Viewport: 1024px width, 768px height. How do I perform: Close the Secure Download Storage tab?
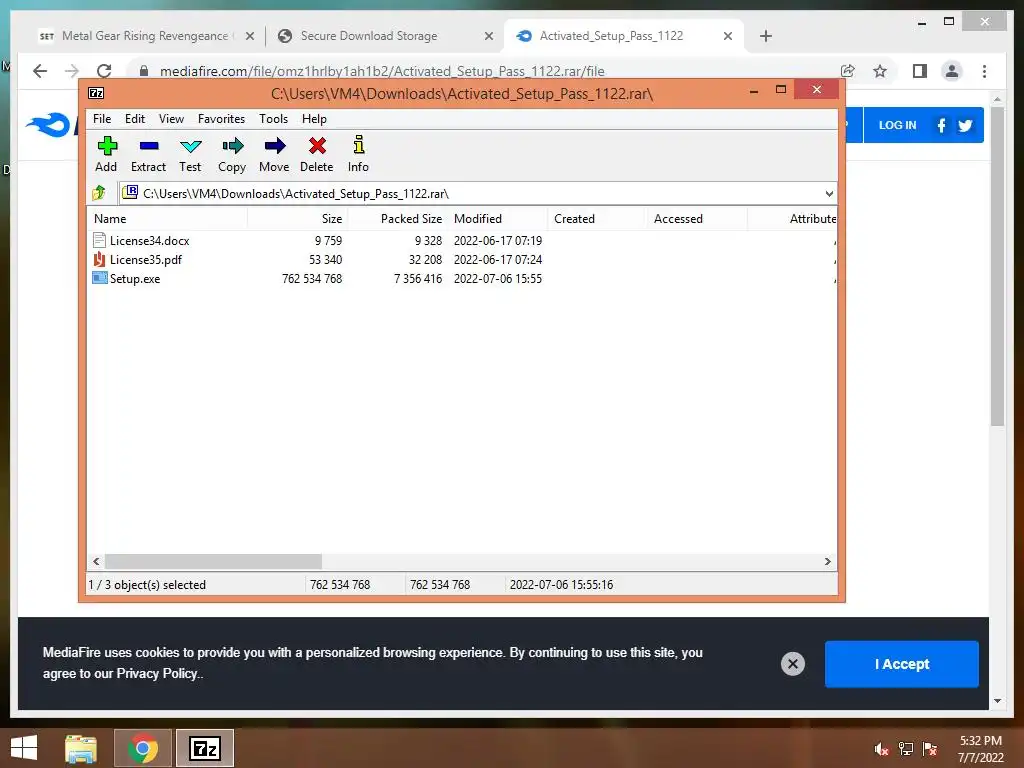coord(488,36)
